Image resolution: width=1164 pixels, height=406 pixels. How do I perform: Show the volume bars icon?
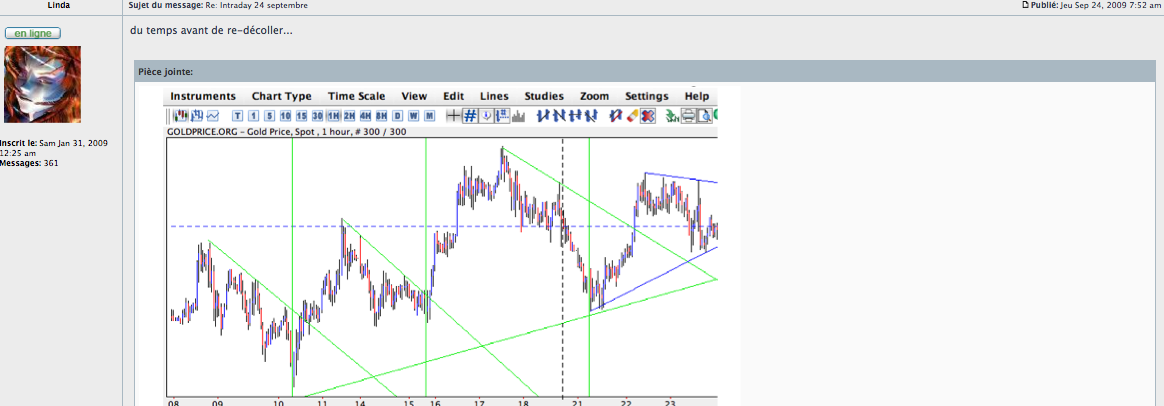(518, 116)
